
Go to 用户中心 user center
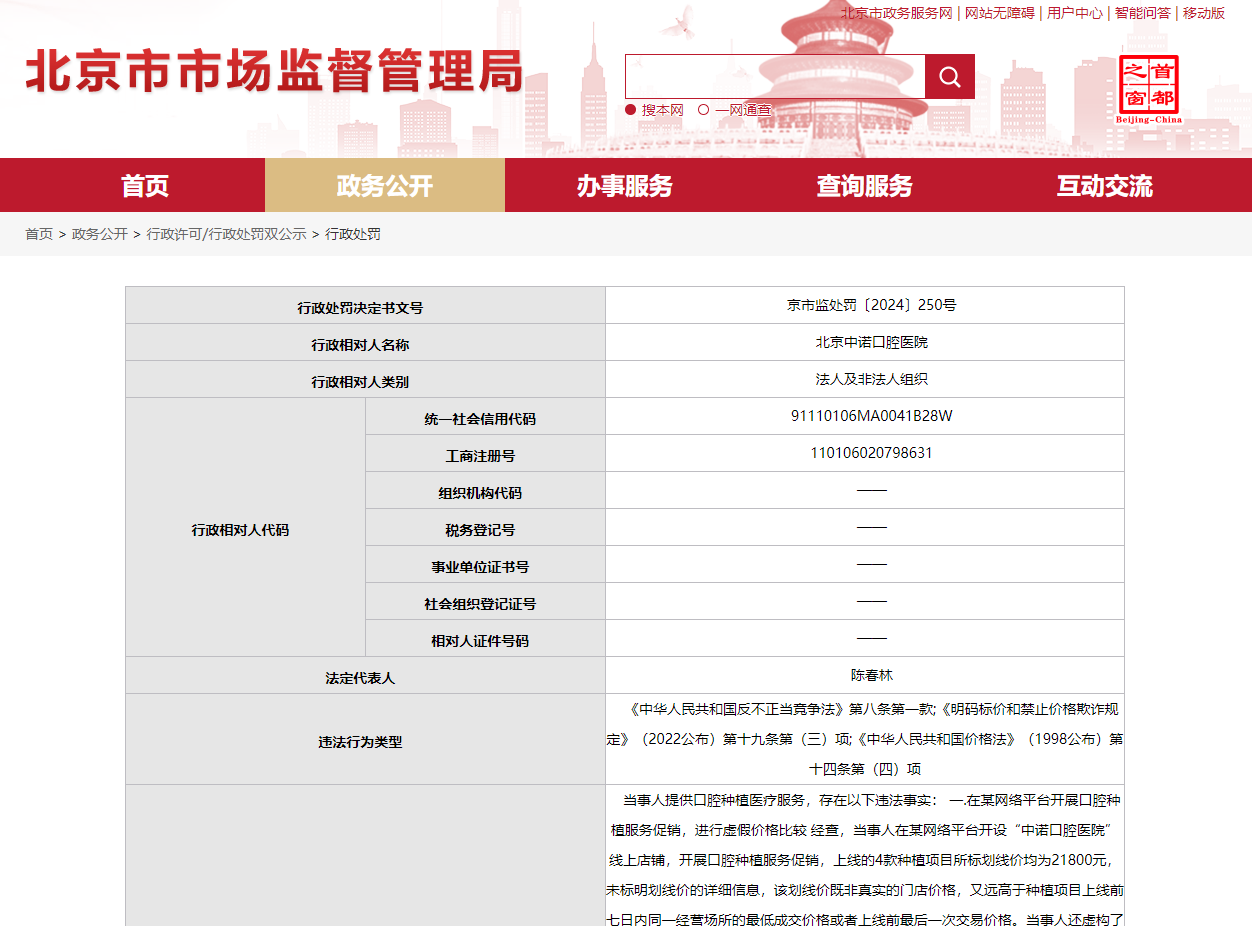coord(1075,13)
